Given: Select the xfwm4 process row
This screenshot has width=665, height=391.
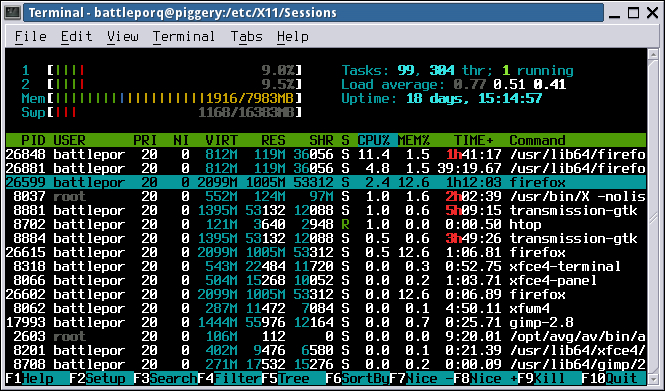Looking at the screenshot, I should click(326, 308).
